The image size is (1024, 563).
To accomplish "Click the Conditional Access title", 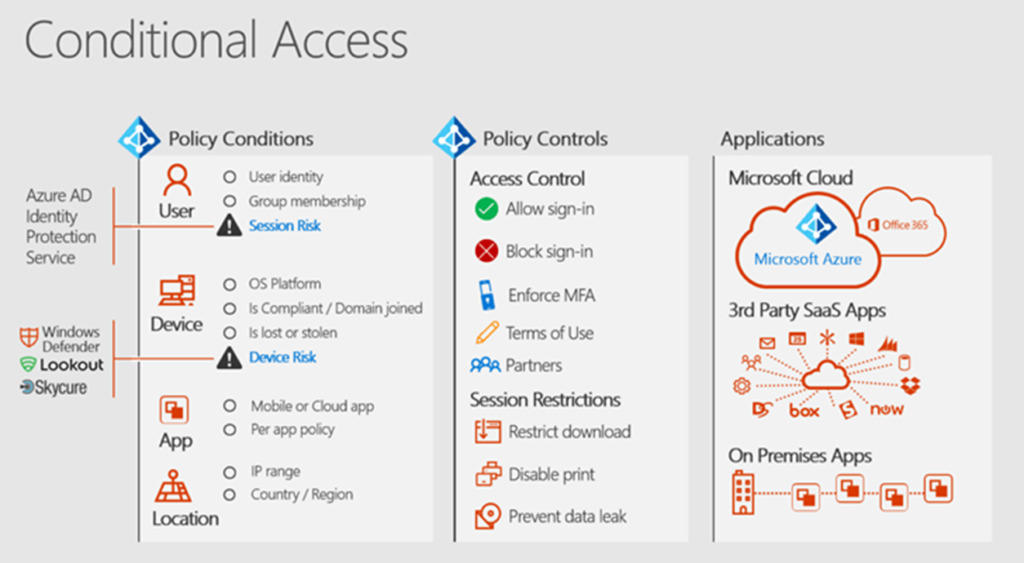I will pos(216,40).
